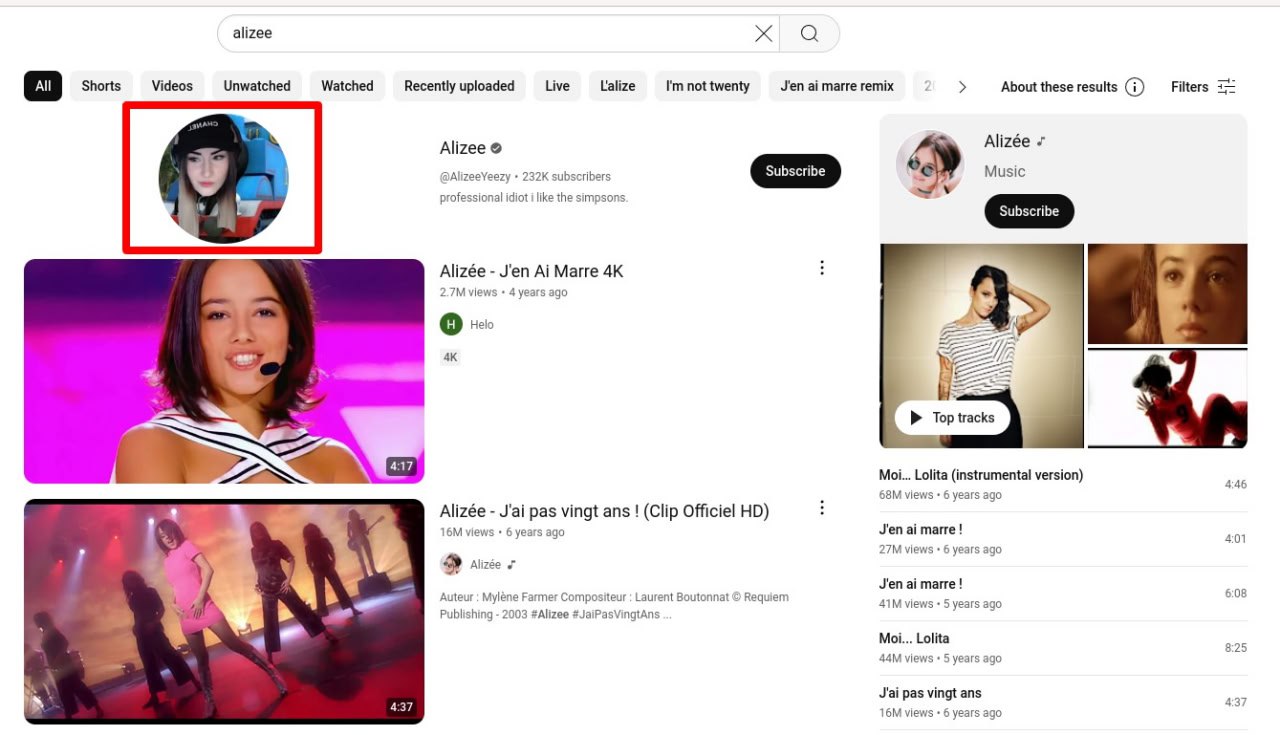This screenshot has width=1280, height=735.
Task: Click 2.7M views 4 years ago text
Action: point(503,293)
